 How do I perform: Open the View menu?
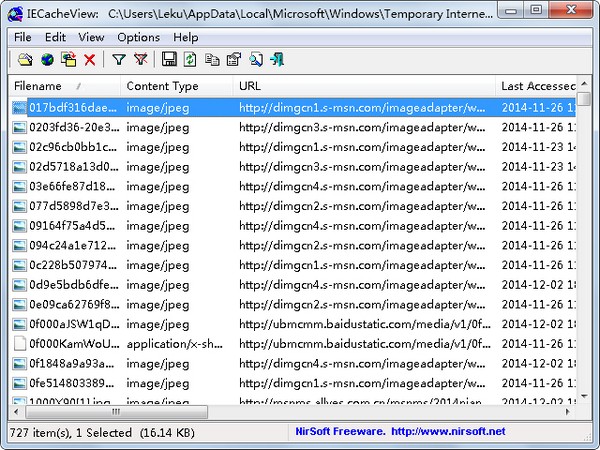point(91,37)
